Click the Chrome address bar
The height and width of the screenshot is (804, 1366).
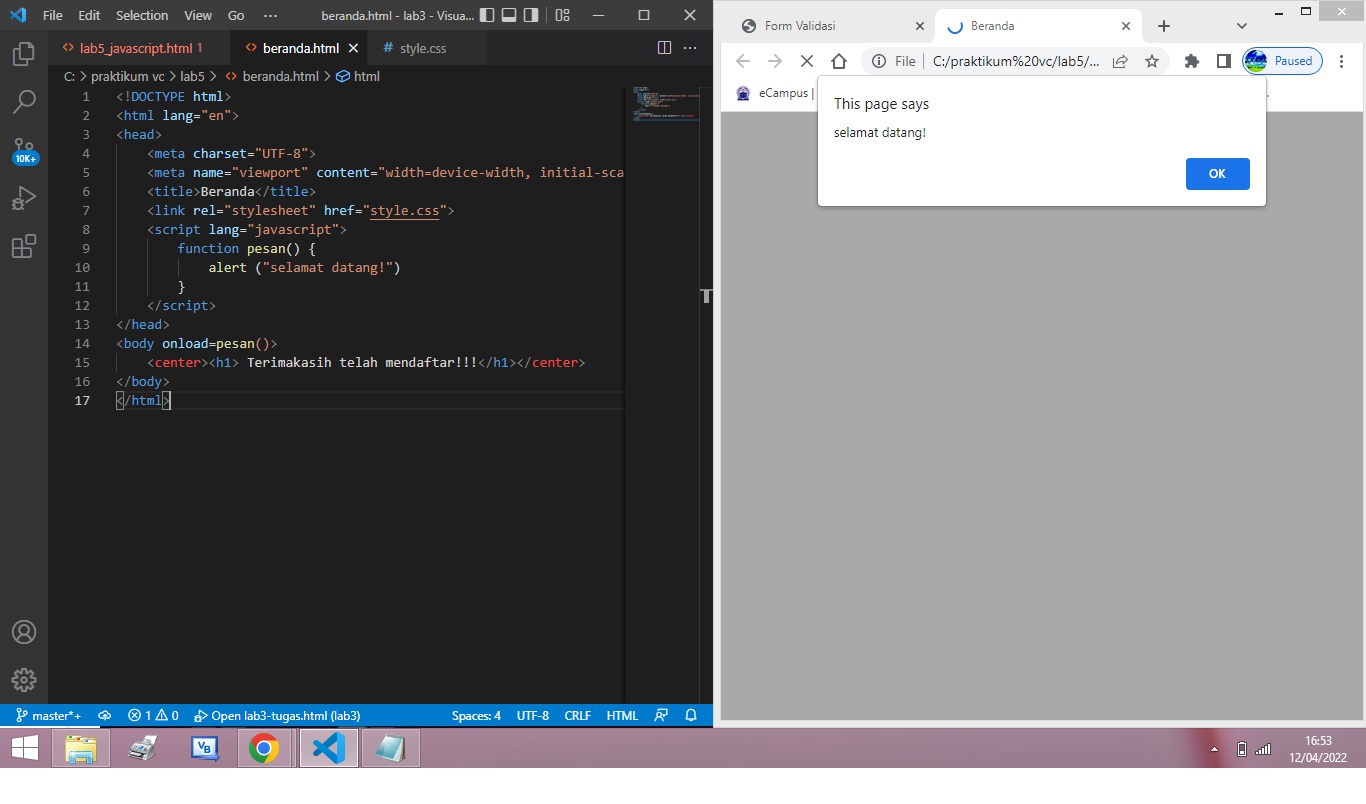click(1015, 61)
